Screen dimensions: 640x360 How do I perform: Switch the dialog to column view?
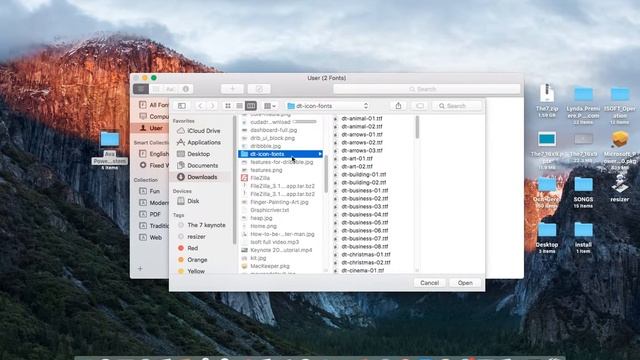pos(251,106)
